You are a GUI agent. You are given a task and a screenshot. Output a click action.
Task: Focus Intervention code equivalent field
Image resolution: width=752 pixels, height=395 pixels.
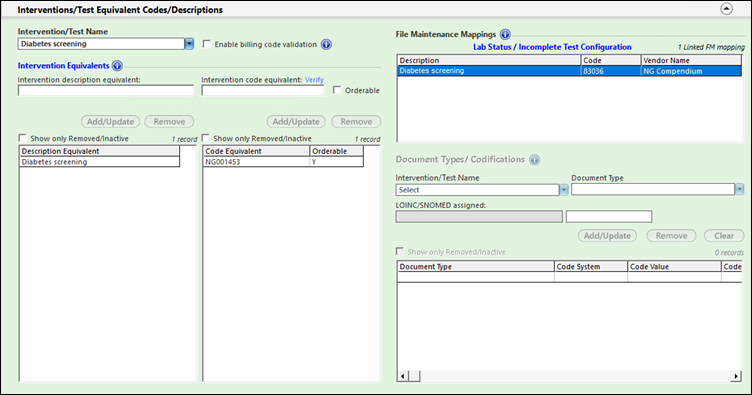(x=263, y=91)
